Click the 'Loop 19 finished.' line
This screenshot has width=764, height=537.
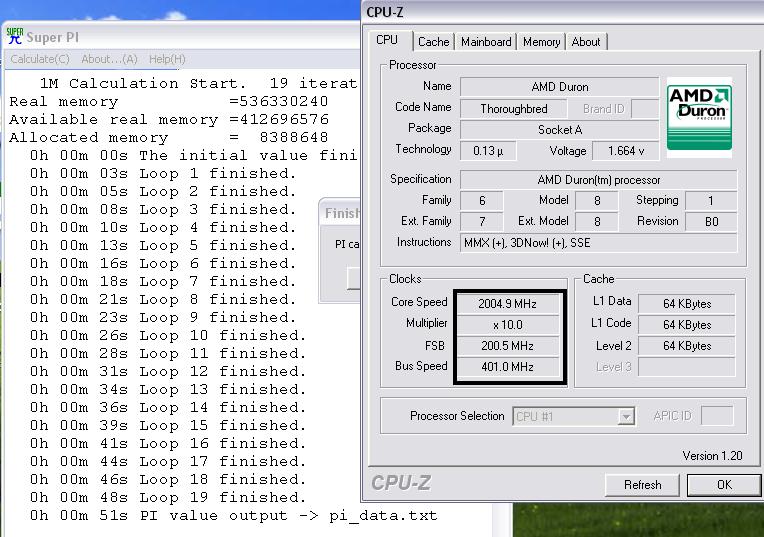pos(168,498)
